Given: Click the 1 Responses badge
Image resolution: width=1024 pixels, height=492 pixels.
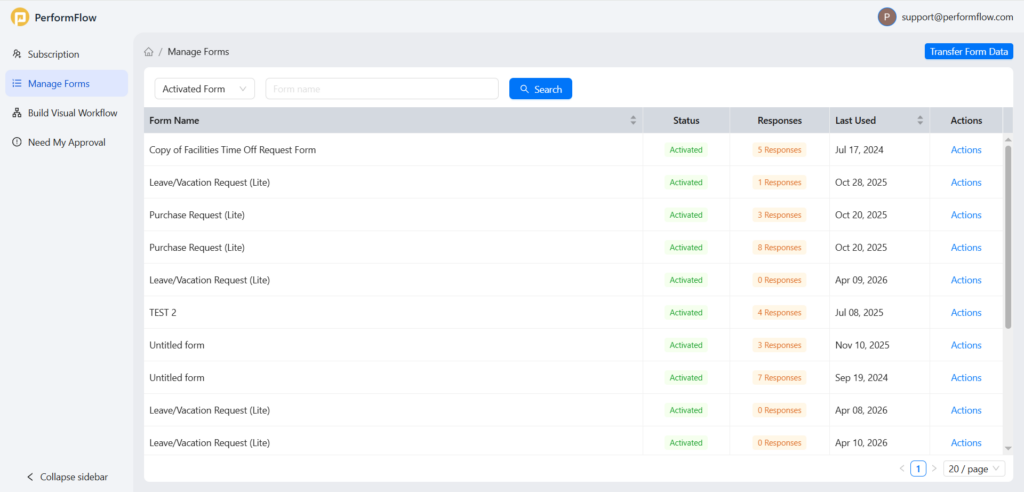Looking at the screenshot, I should (x=779, y=182).
